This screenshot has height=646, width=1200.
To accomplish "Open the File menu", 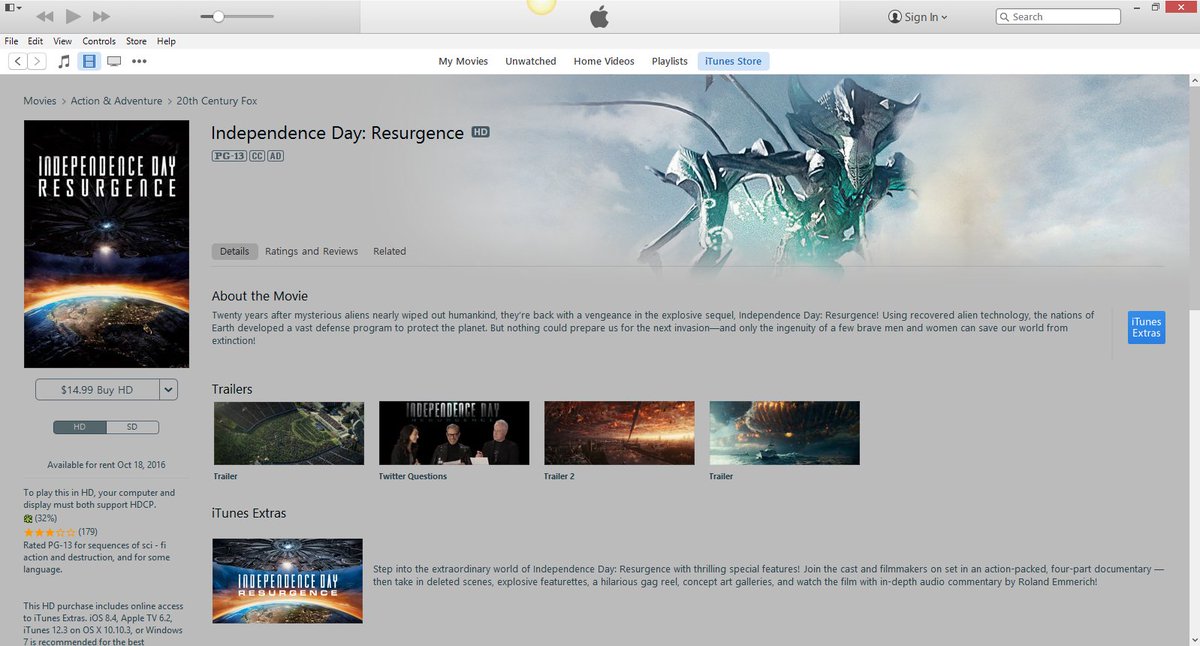I will [12, 41].
